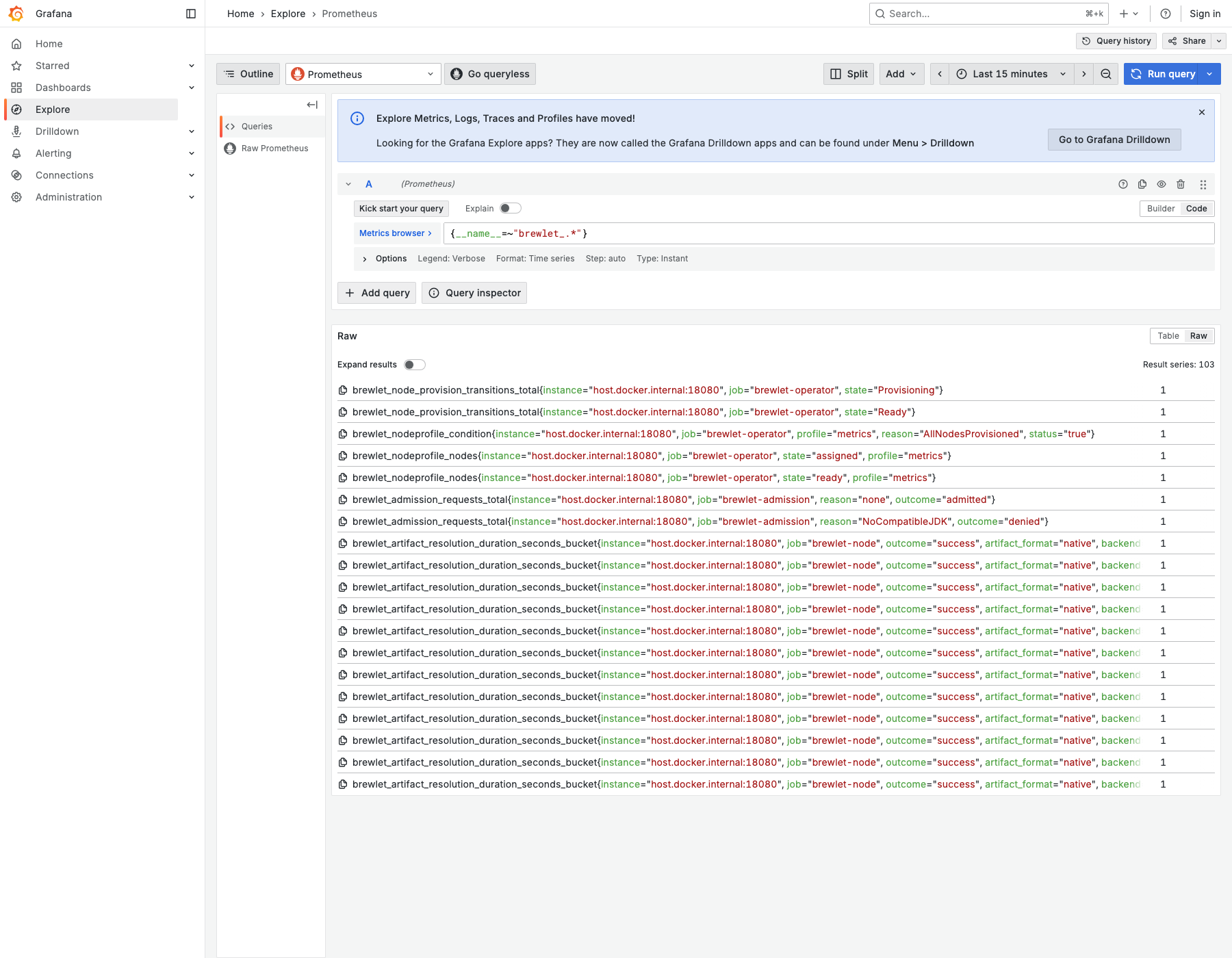Expand the Dashboards sidebar section
The image size is (1232, 958).
192,88
